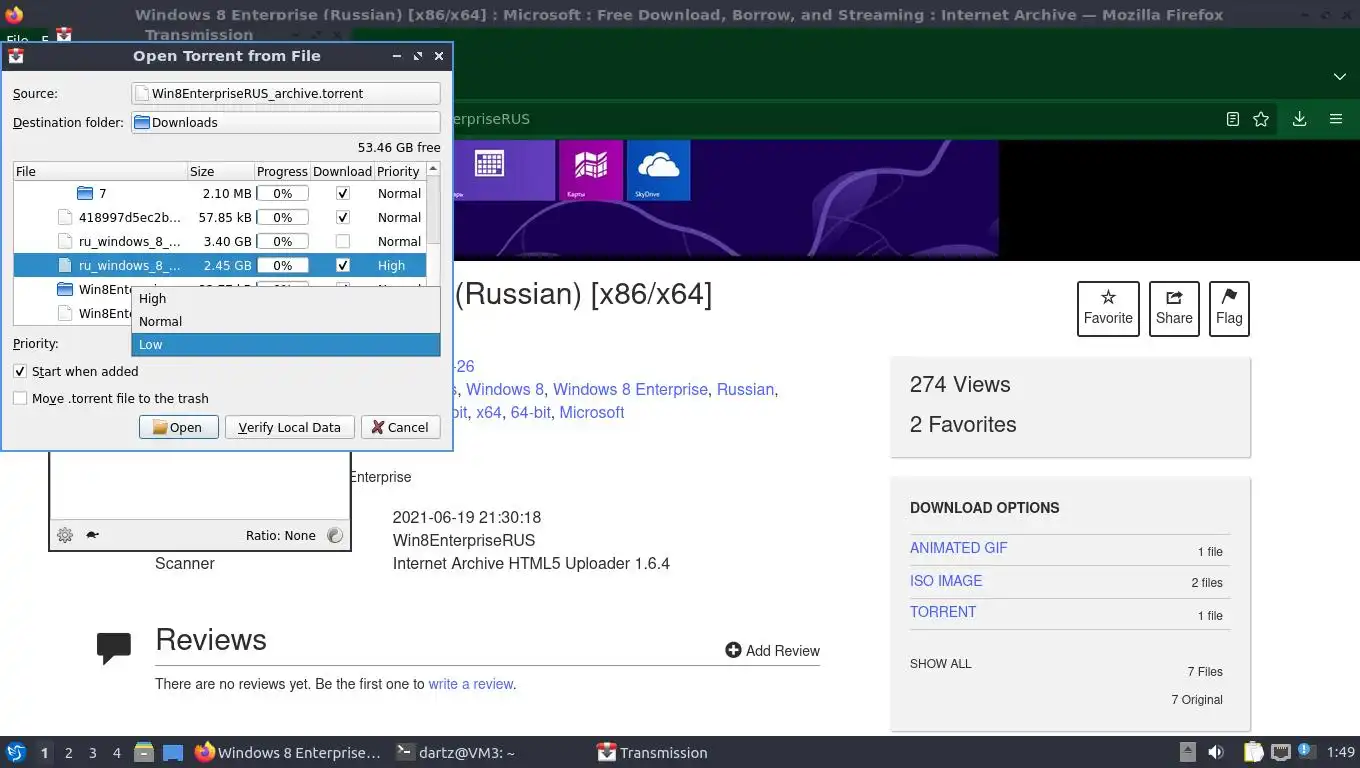This screenshot has height=768, width=1360.
Task: Click scroll-up arrow of the file list
Action: pos(433,169)
